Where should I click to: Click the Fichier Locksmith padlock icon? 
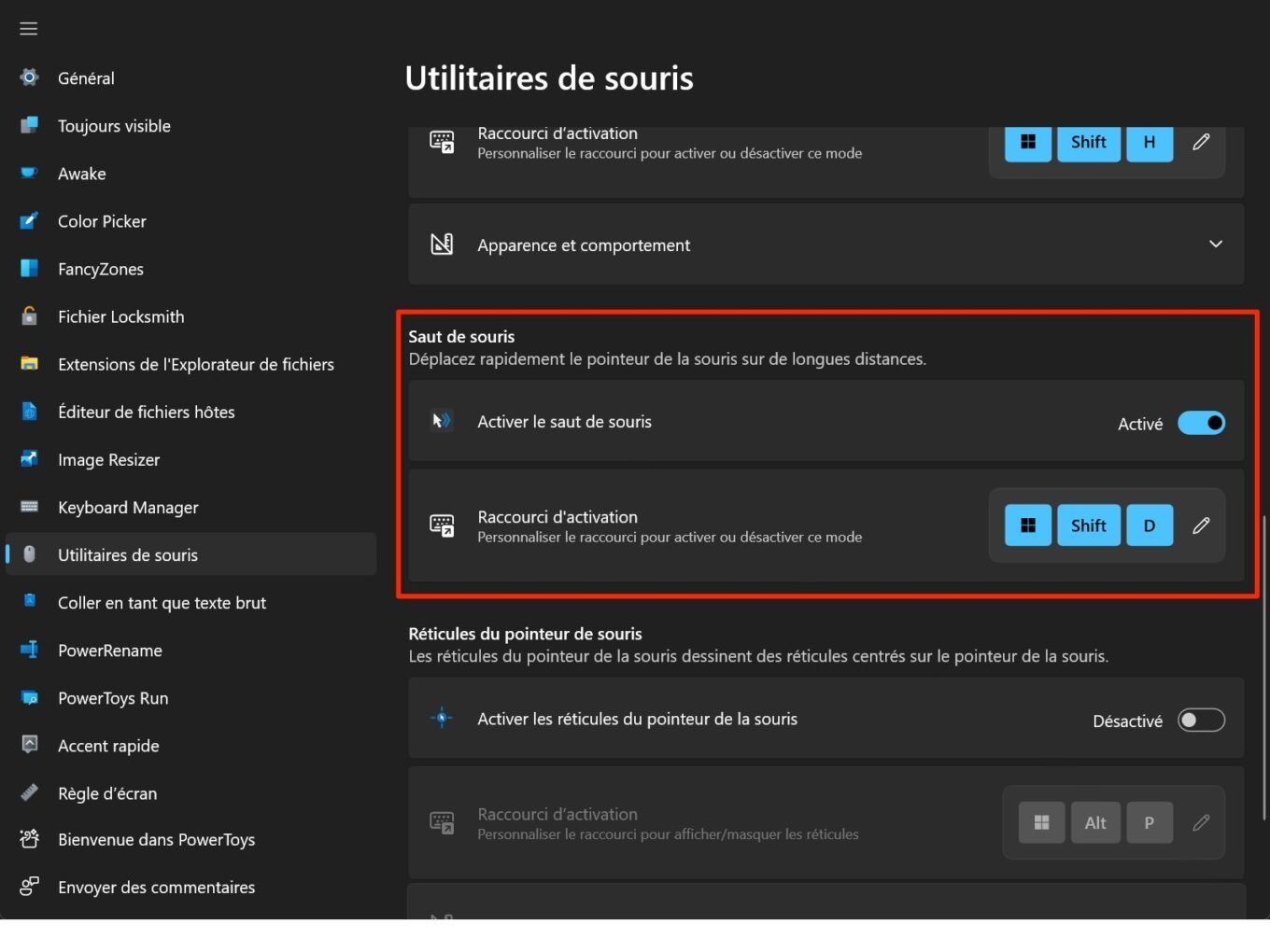(x=30, y=315)
